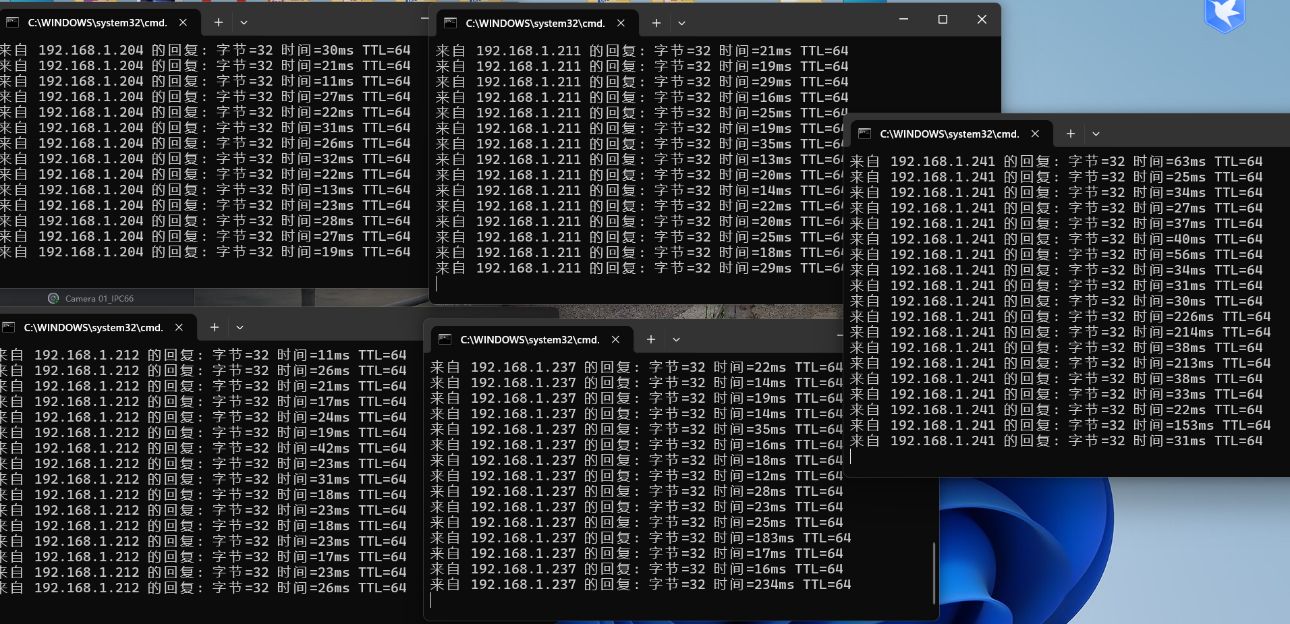Click the 时间=18ms reply line from 192.168.1.211
The height and width of the screenshot is (624, 1290).
(642, 253)
